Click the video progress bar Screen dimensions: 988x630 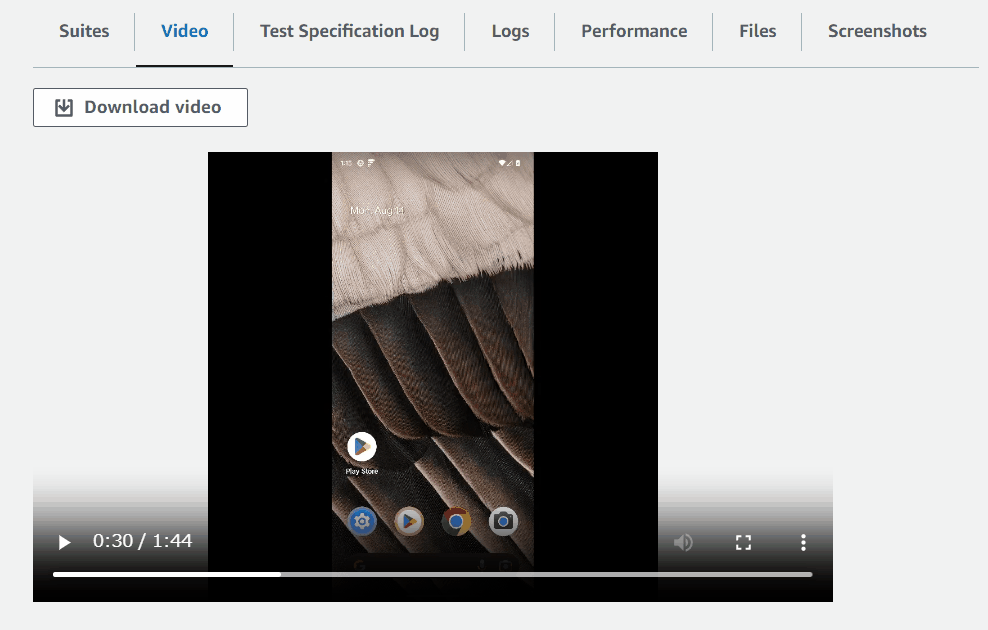tap(432, 574)
